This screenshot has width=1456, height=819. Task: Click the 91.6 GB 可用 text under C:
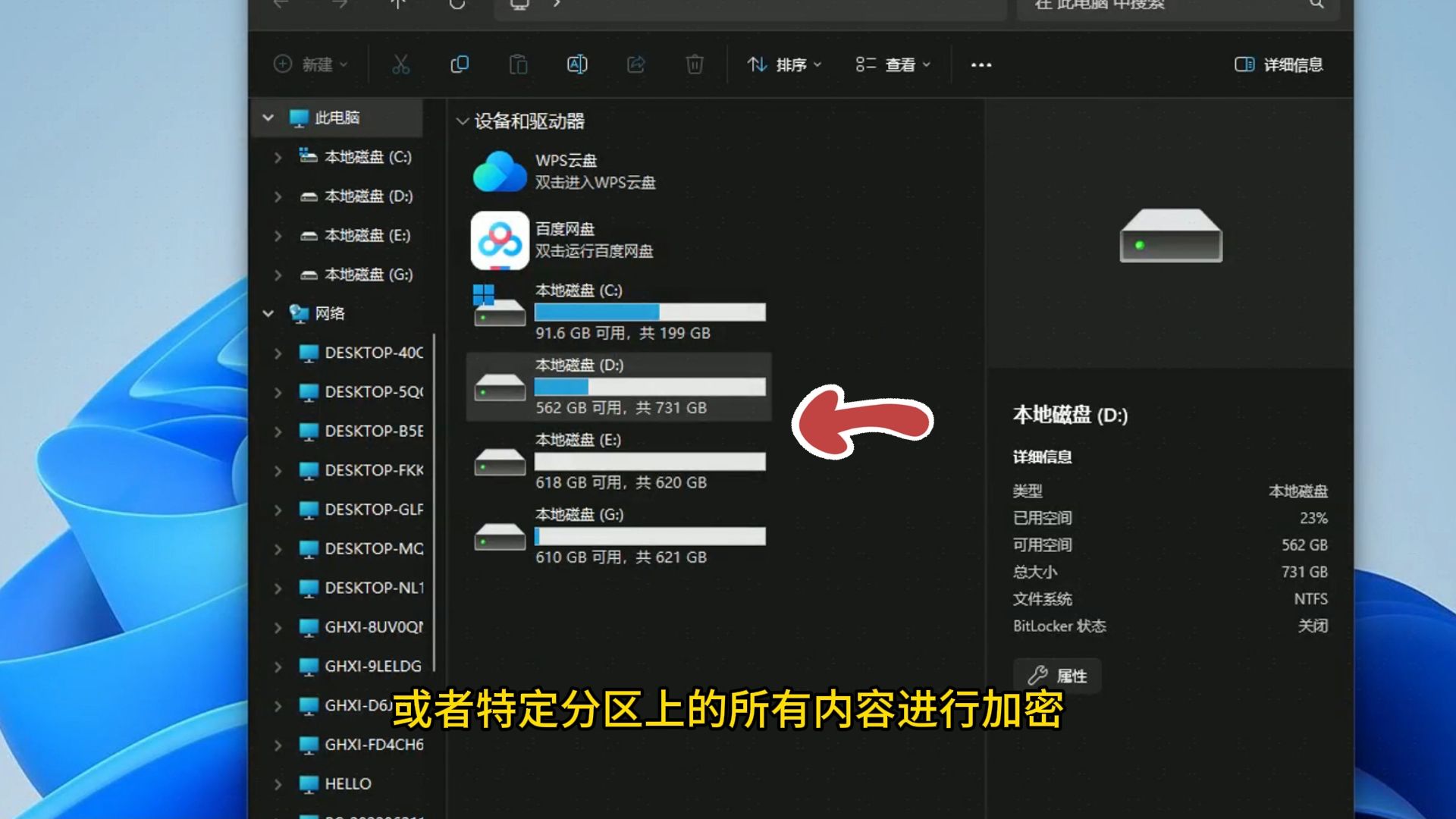click(582, 333)
